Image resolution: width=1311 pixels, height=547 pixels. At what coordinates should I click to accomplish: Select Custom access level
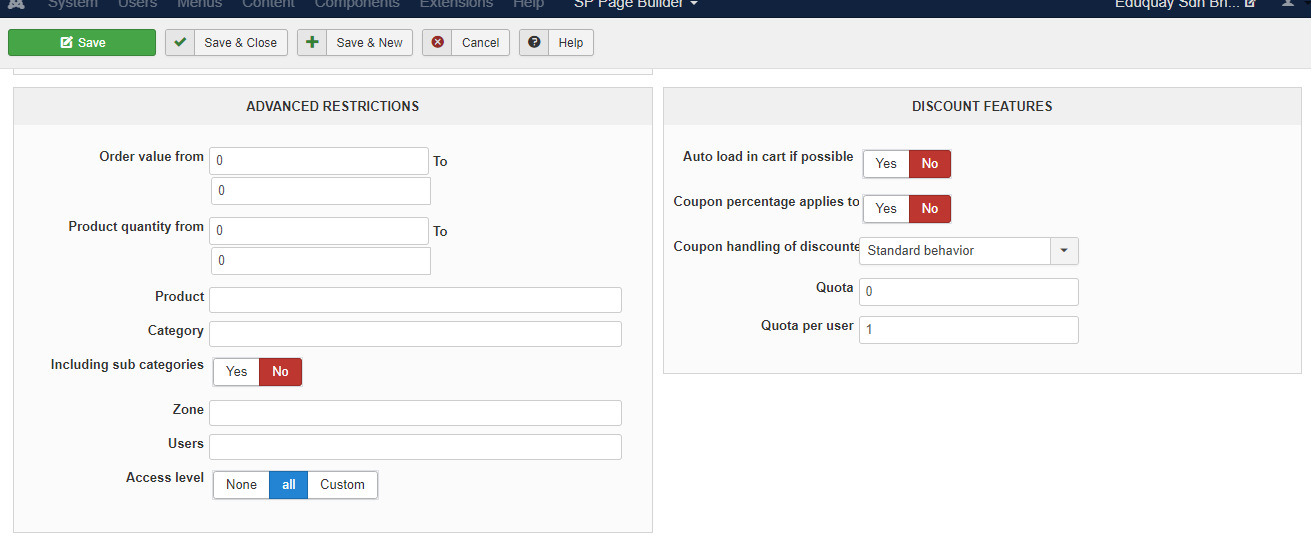coord(342,485)
